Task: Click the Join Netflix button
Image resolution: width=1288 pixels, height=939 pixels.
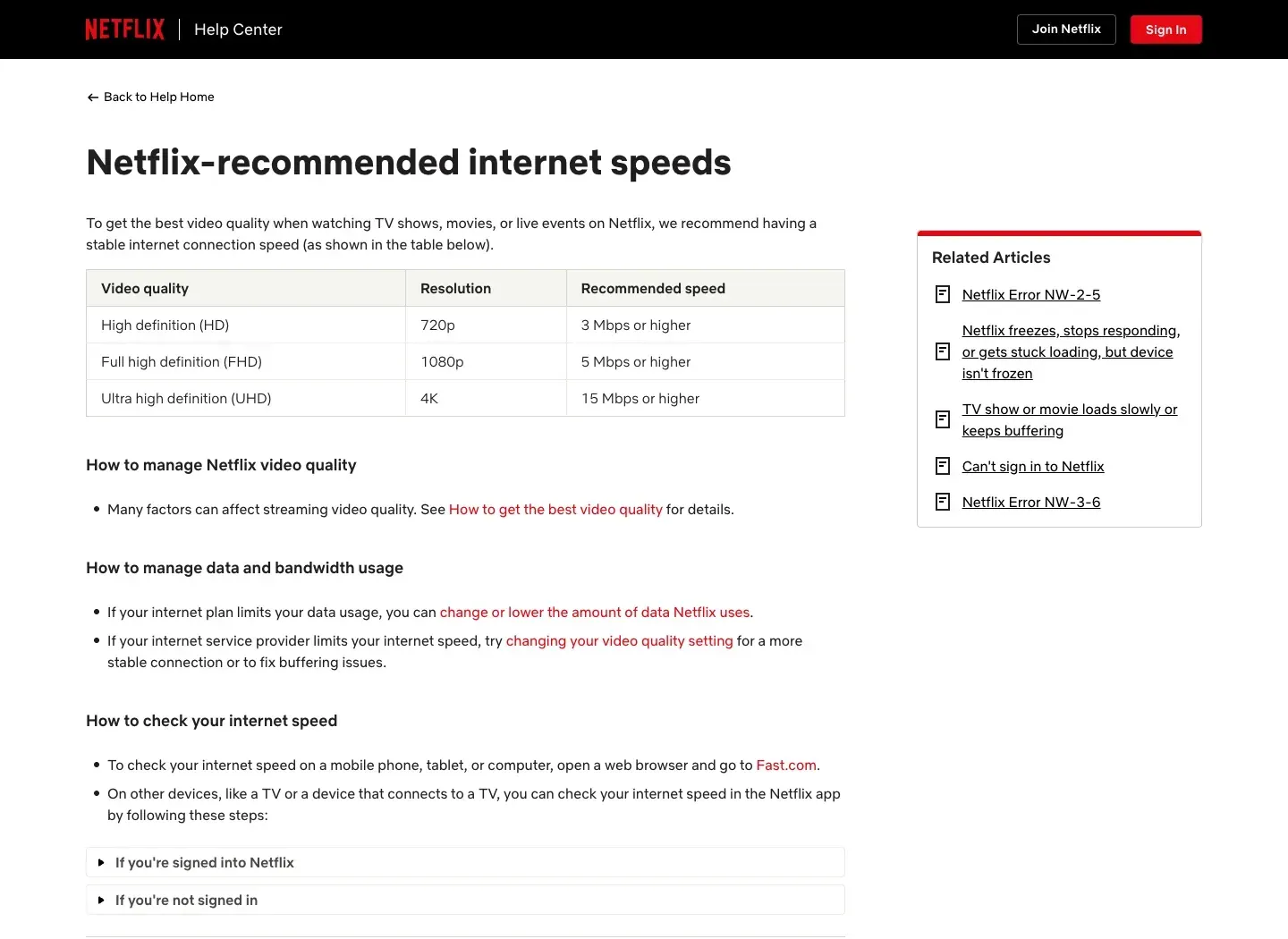Action: (x=1066, y=30)
